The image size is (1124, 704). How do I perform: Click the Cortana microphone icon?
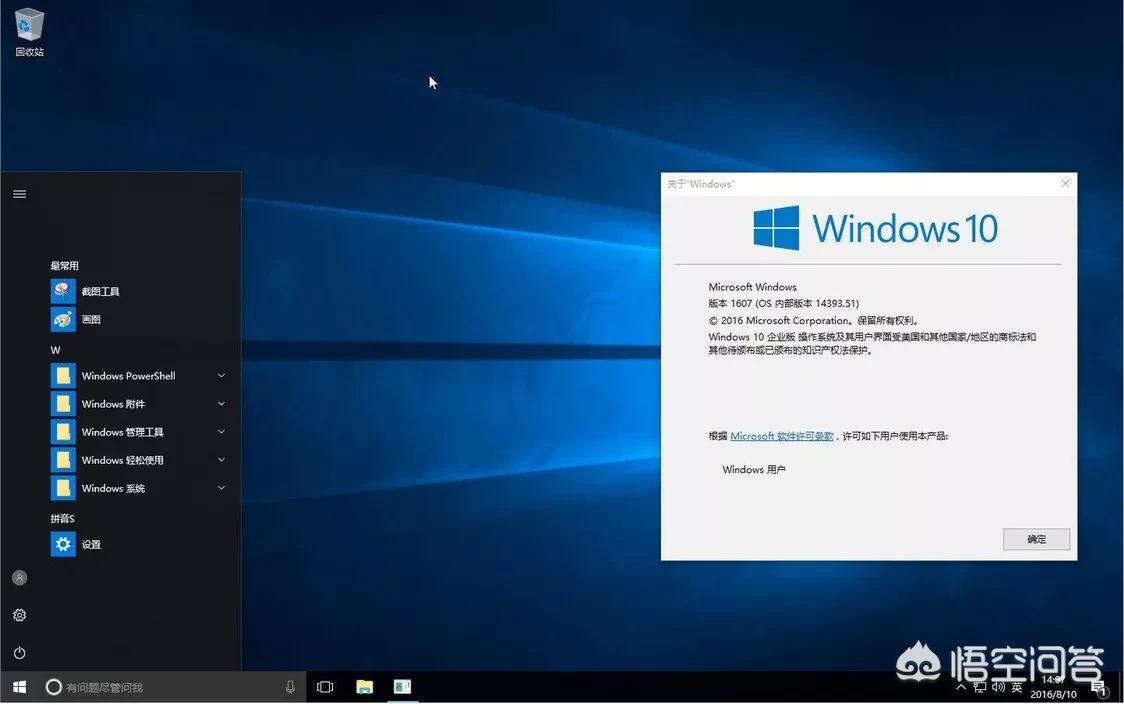(x=290, y=687)
